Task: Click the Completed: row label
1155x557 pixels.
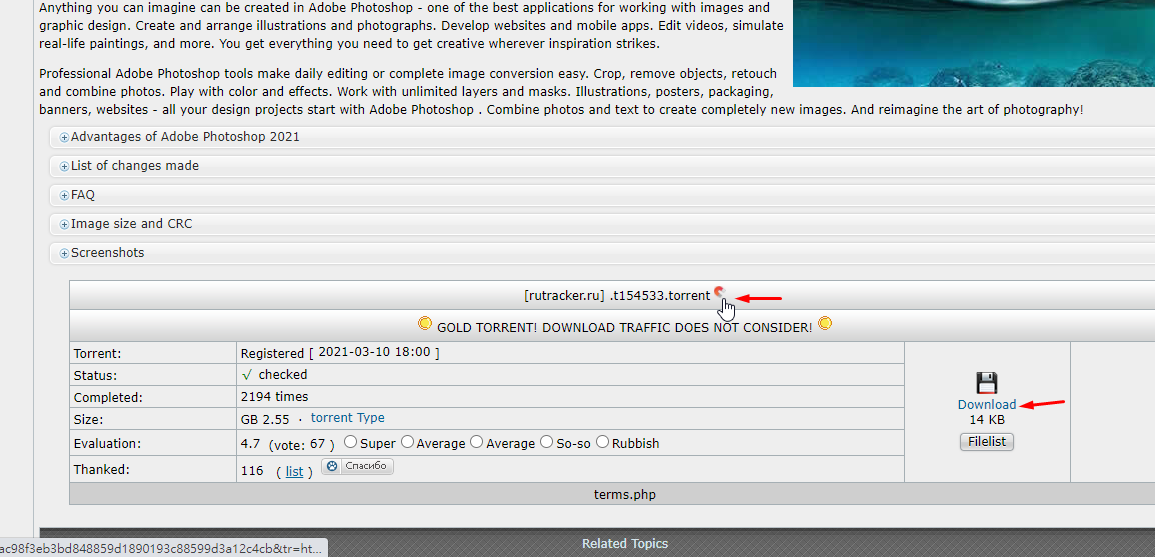Action: click(x=108, y=398)
